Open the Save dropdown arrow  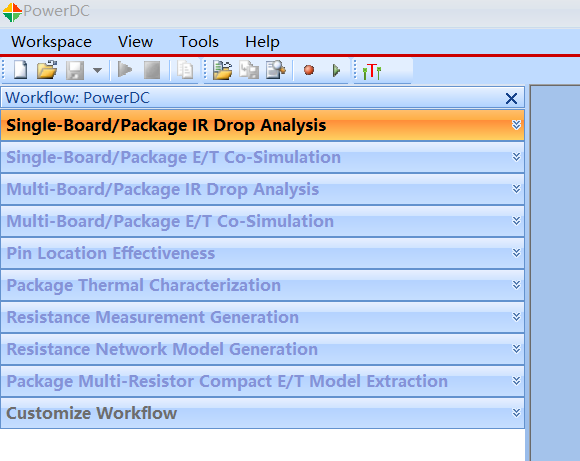(x=98, y=70)
